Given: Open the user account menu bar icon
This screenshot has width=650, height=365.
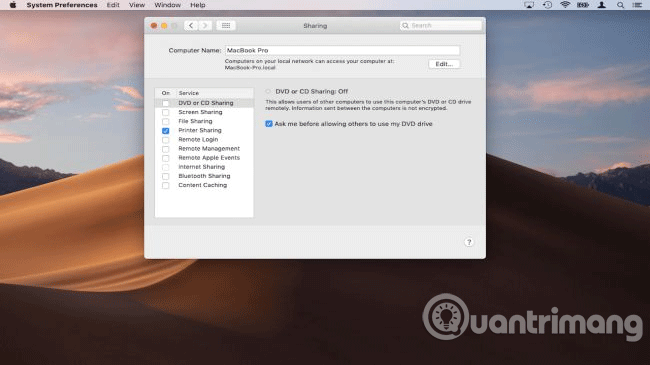Looking at the screenshot, I should (601, 5).
